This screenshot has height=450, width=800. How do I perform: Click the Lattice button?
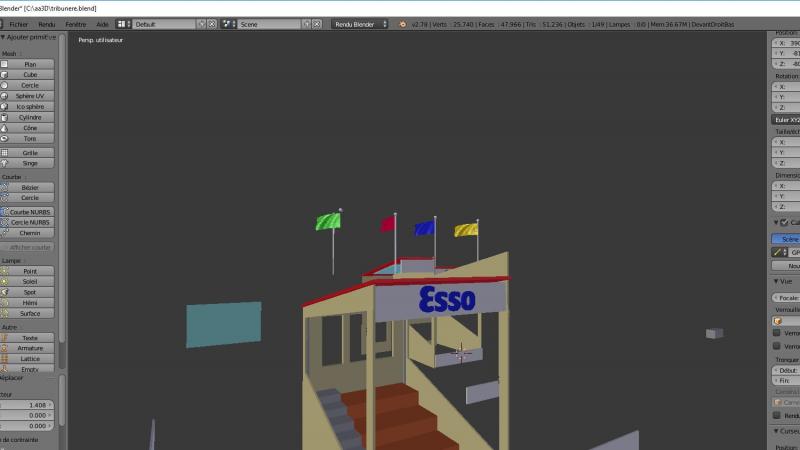30,358
